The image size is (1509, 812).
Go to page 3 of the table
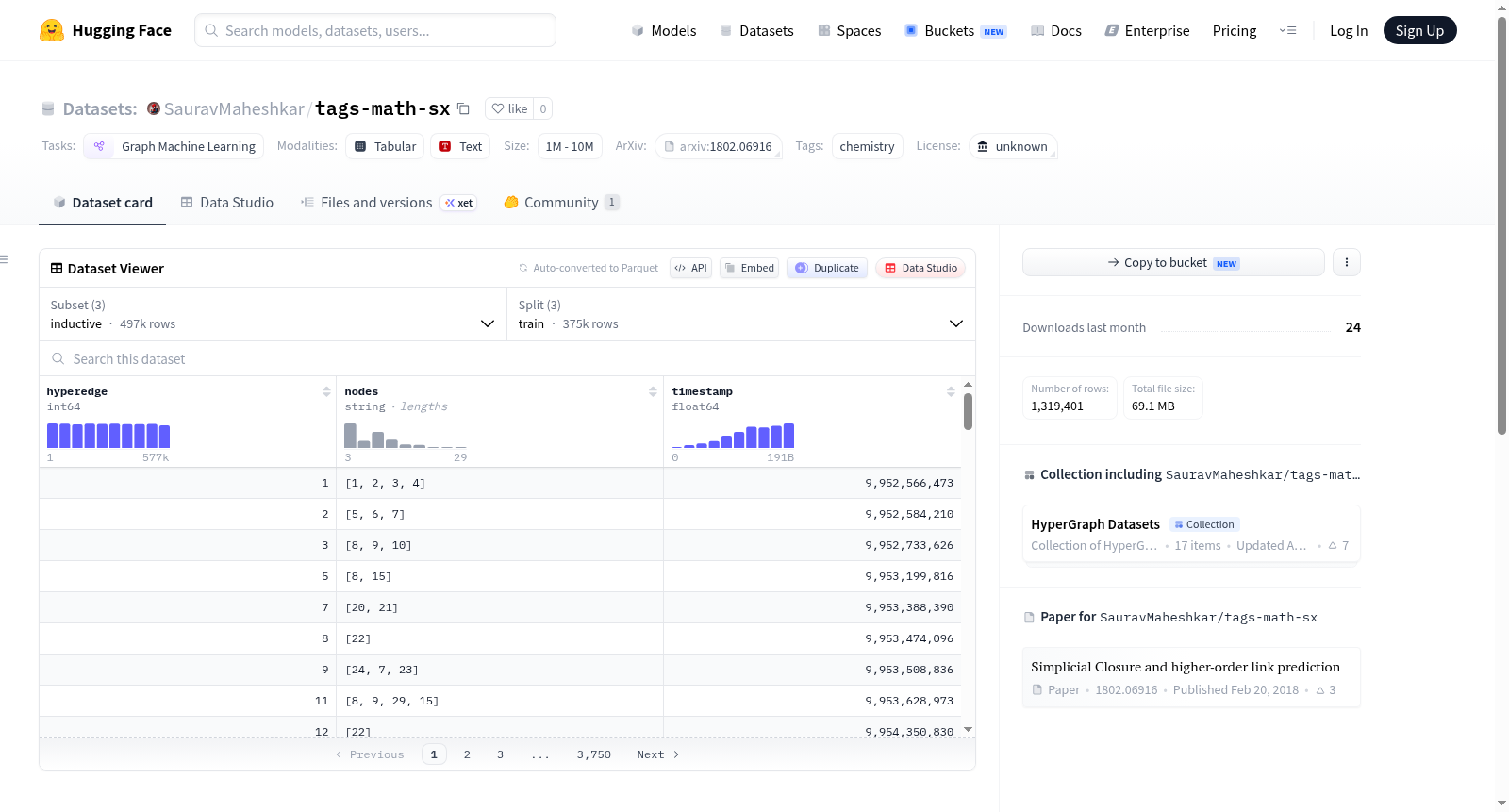click(x=500, y=754)
